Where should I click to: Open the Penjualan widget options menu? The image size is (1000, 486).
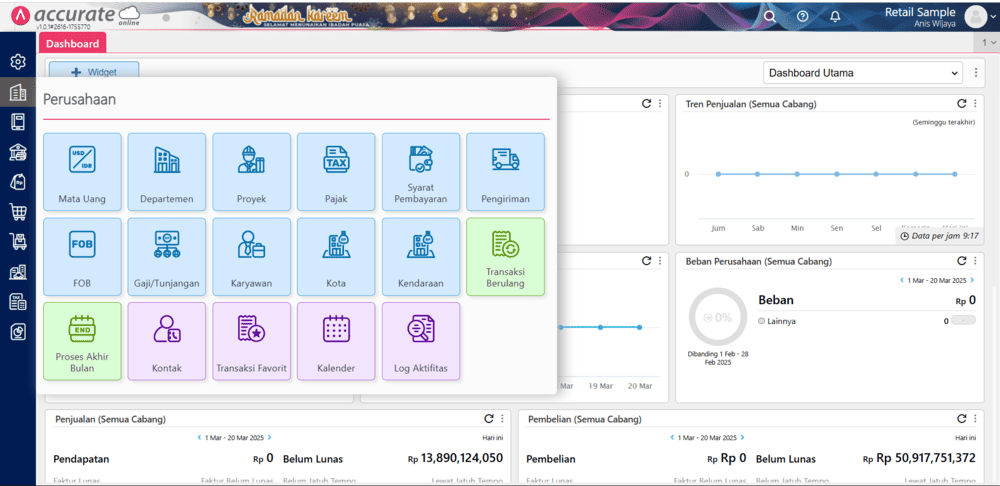[x=502, y=418]
